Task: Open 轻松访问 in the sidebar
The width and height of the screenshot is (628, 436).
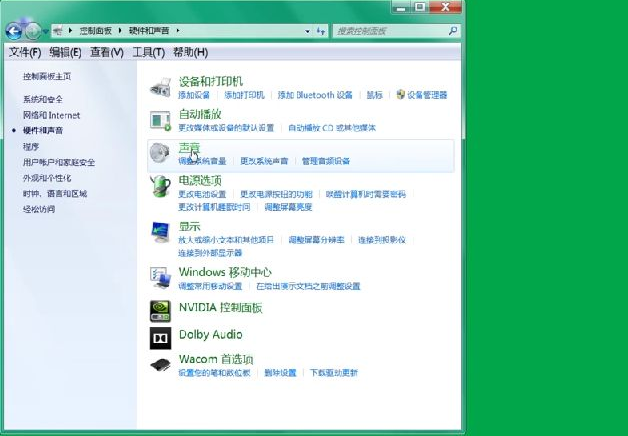Action: tap(39, 209)
